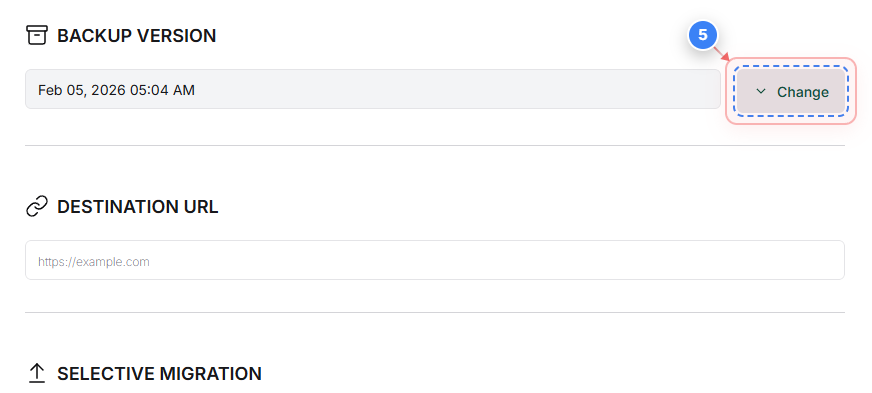The width and height of the screenshot is (872, 393).
Task: Click the Change text label
Action: click(802, 92)
